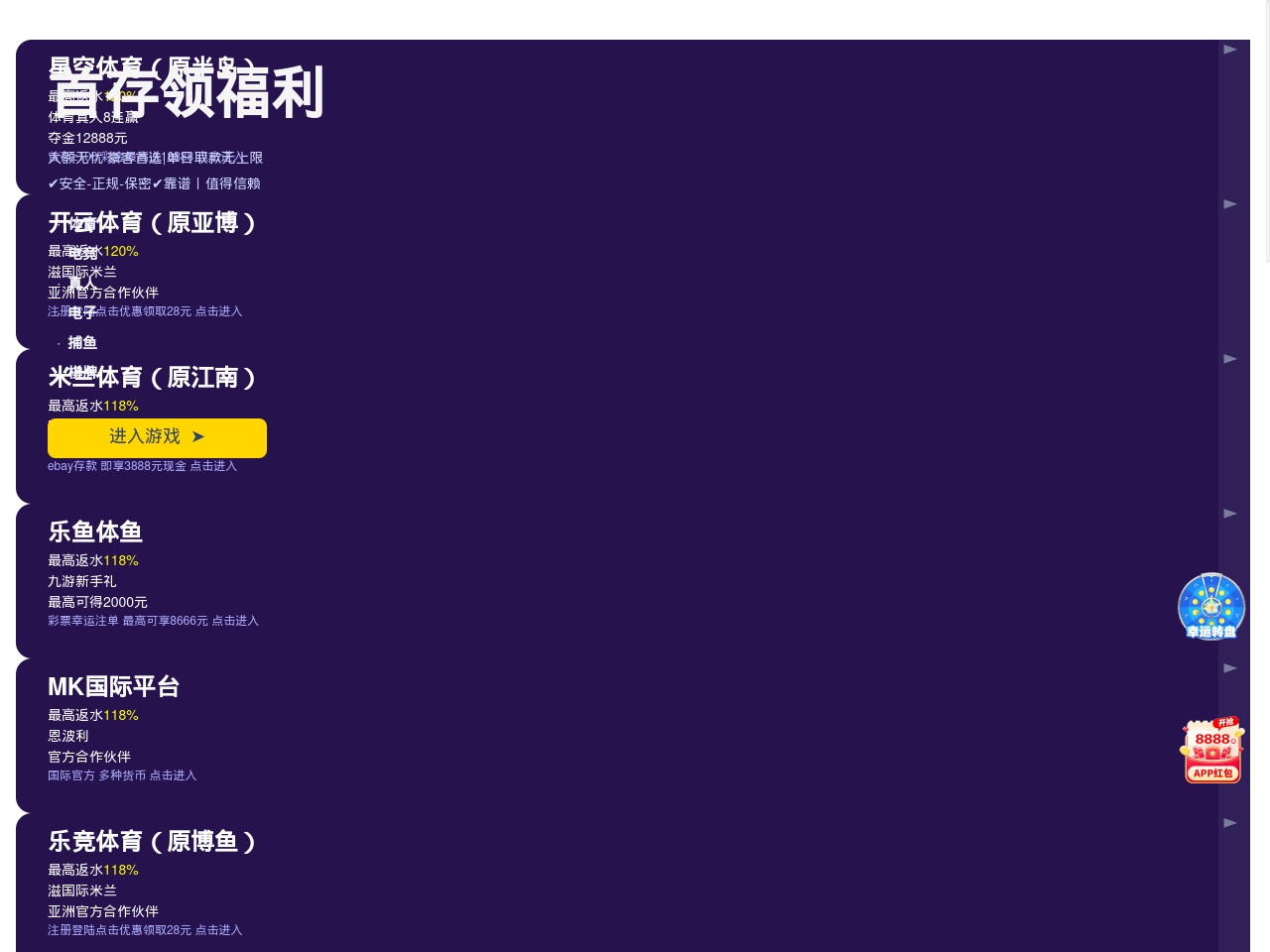The height and width of the screenshot is (952, 1270).
Task: Click 亚洲官方合作伙伴 in 乐竞体育 card
Action: (x=103, y=911)
